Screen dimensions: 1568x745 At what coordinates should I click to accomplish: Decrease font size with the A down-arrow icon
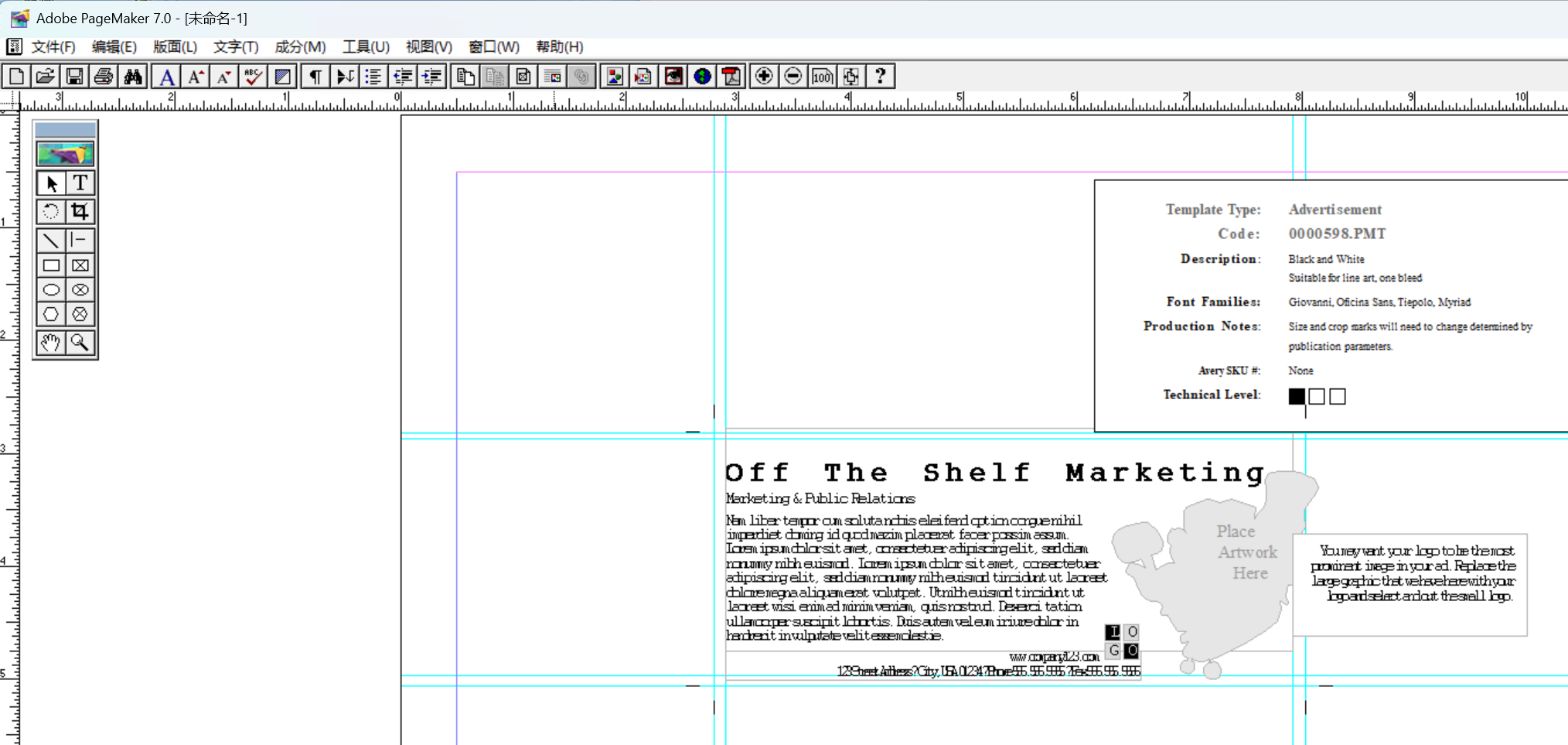pyautogui.click(x=224, y=76)
